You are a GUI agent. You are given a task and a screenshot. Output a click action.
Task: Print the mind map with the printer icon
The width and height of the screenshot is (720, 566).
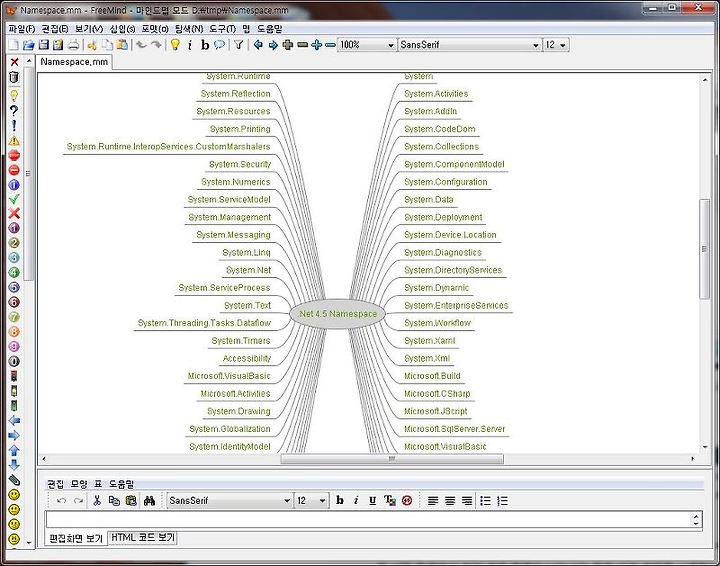coord(73,45)
